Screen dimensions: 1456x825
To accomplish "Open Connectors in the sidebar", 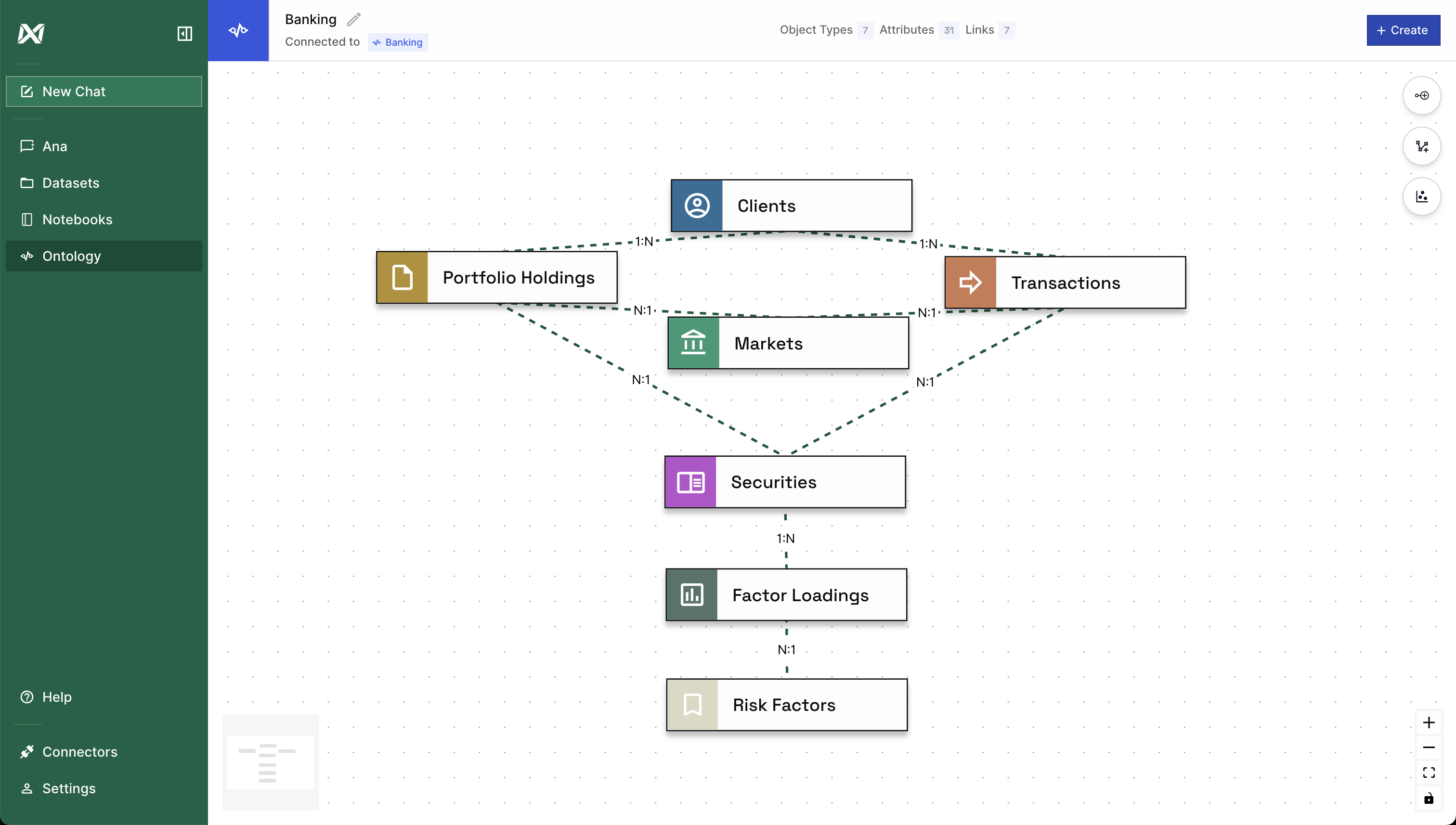I will pyautogui.click(x=79, y=752).
